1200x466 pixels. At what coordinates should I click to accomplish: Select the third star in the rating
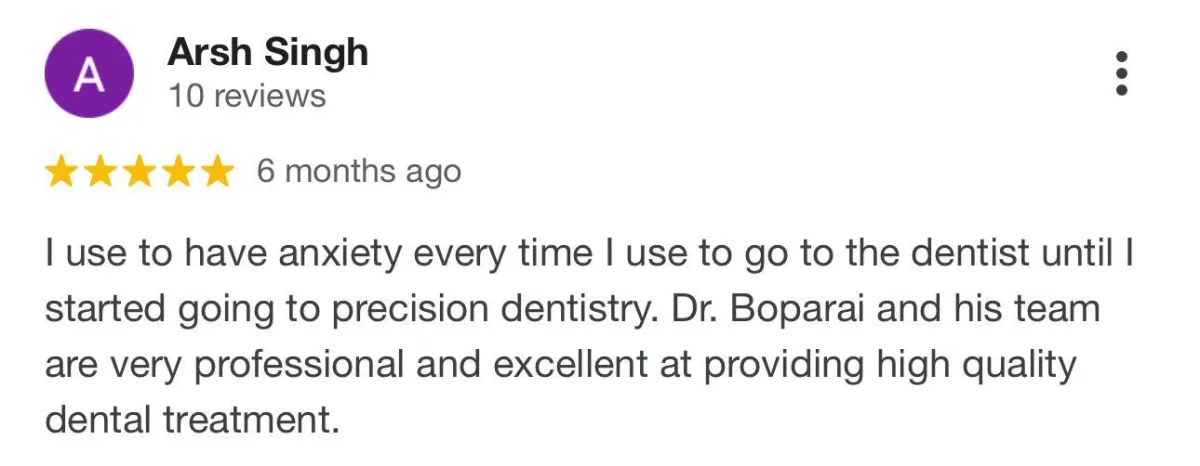click(138, 172)
